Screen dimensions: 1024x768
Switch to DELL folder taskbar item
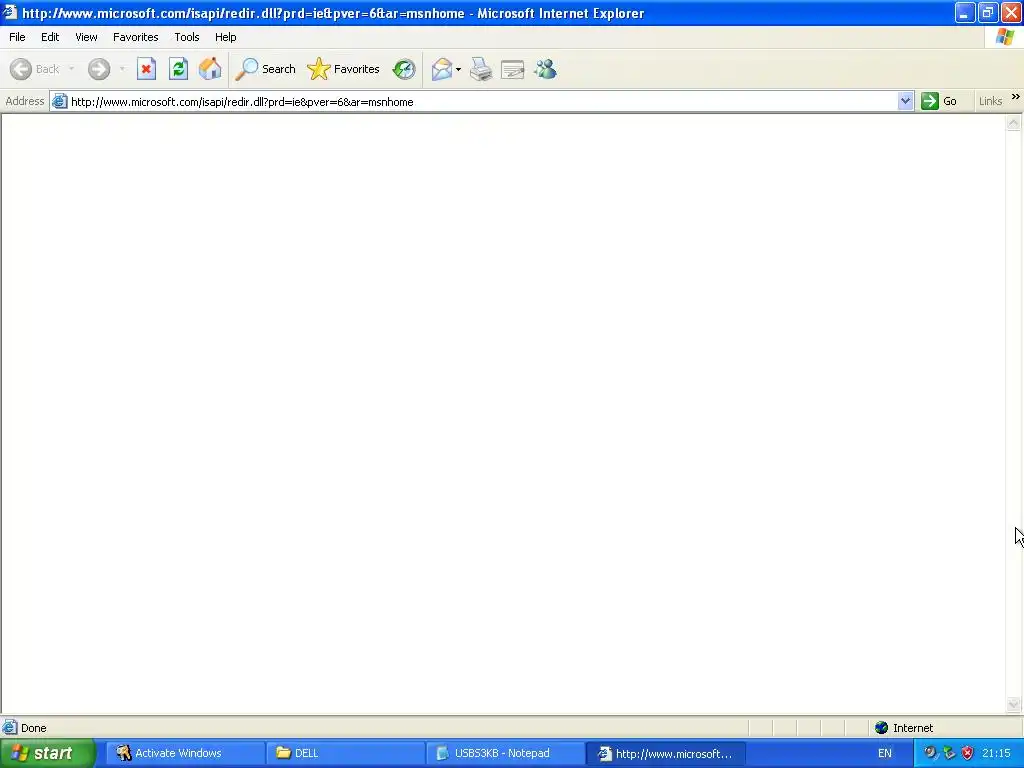pyautogui.click(x=345, y=753)
